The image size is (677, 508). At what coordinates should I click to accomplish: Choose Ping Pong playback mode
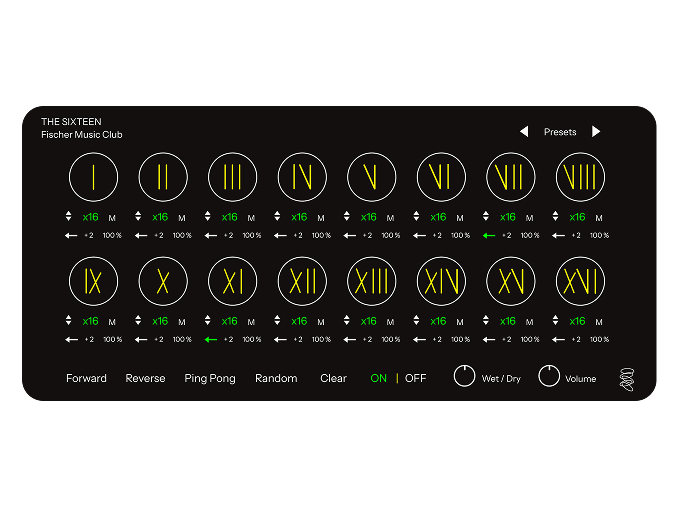point(210,379)
